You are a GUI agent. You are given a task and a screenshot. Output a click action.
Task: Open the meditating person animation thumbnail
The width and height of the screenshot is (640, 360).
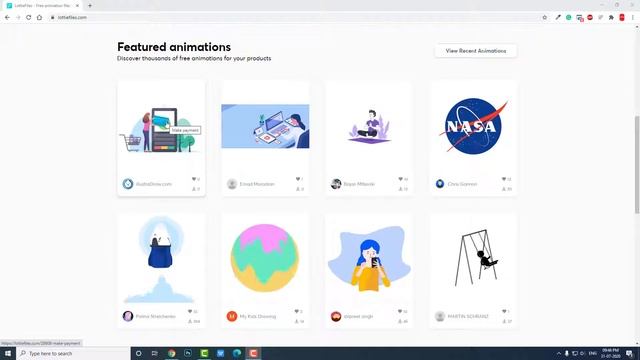pyautogui.click(x=369, y=127)
